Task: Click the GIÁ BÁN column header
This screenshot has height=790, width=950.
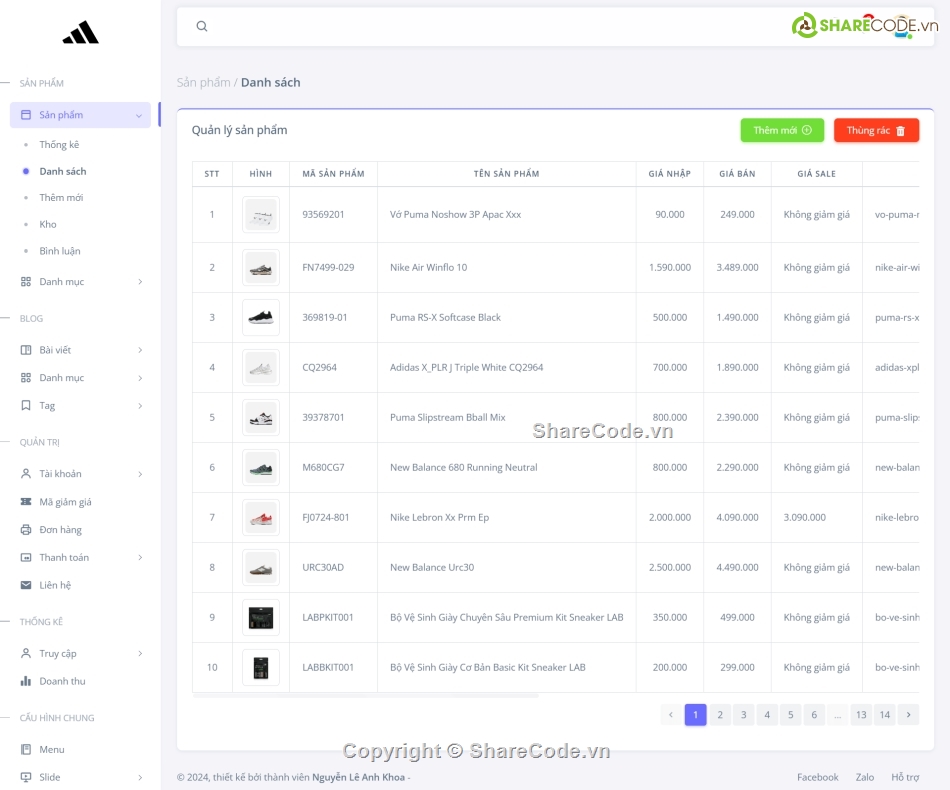Action: tap(737, 174)
